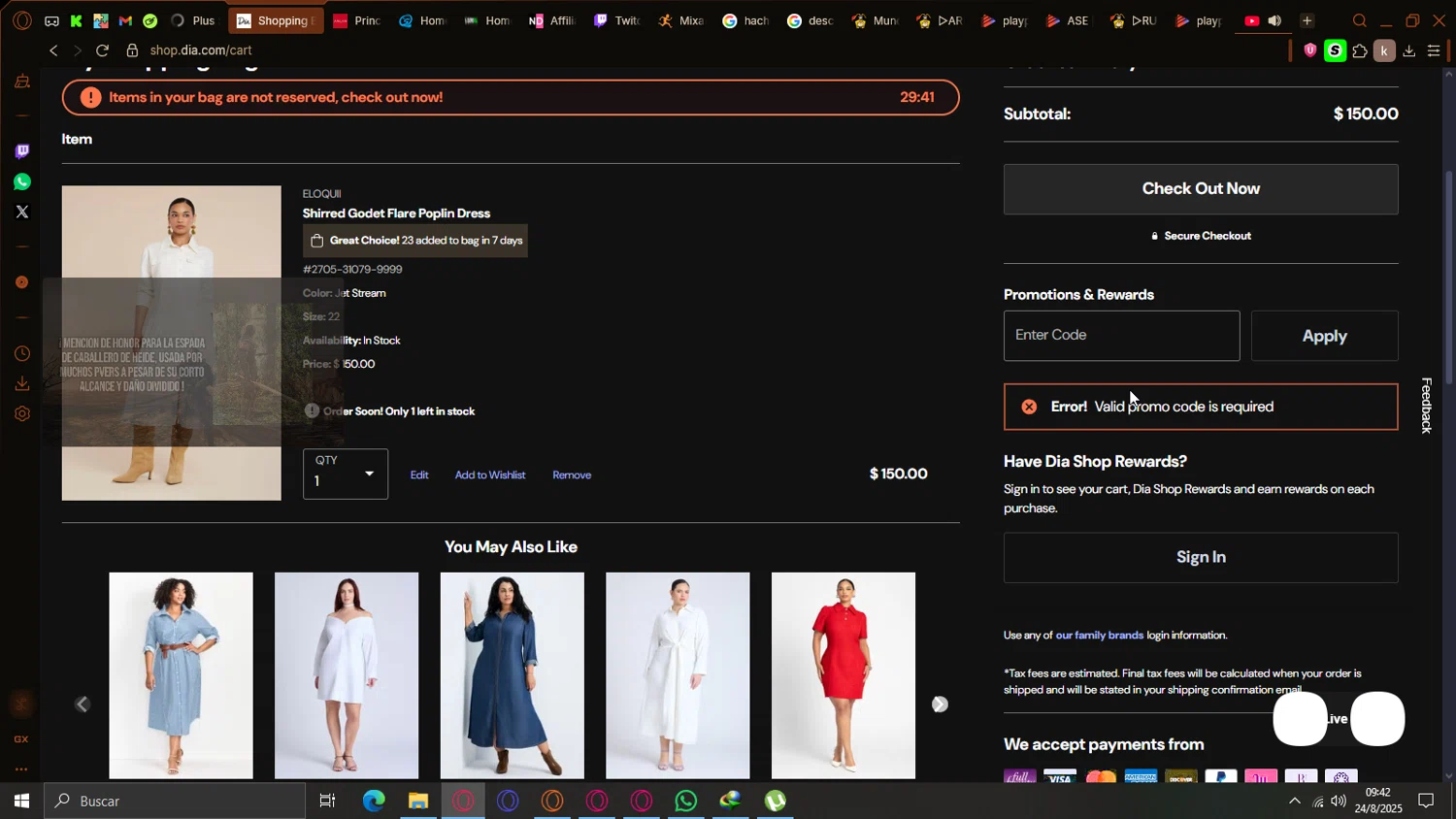Click the Edit item link
The width and height of the screenshot is (1456, 819).
coord(419,475)
